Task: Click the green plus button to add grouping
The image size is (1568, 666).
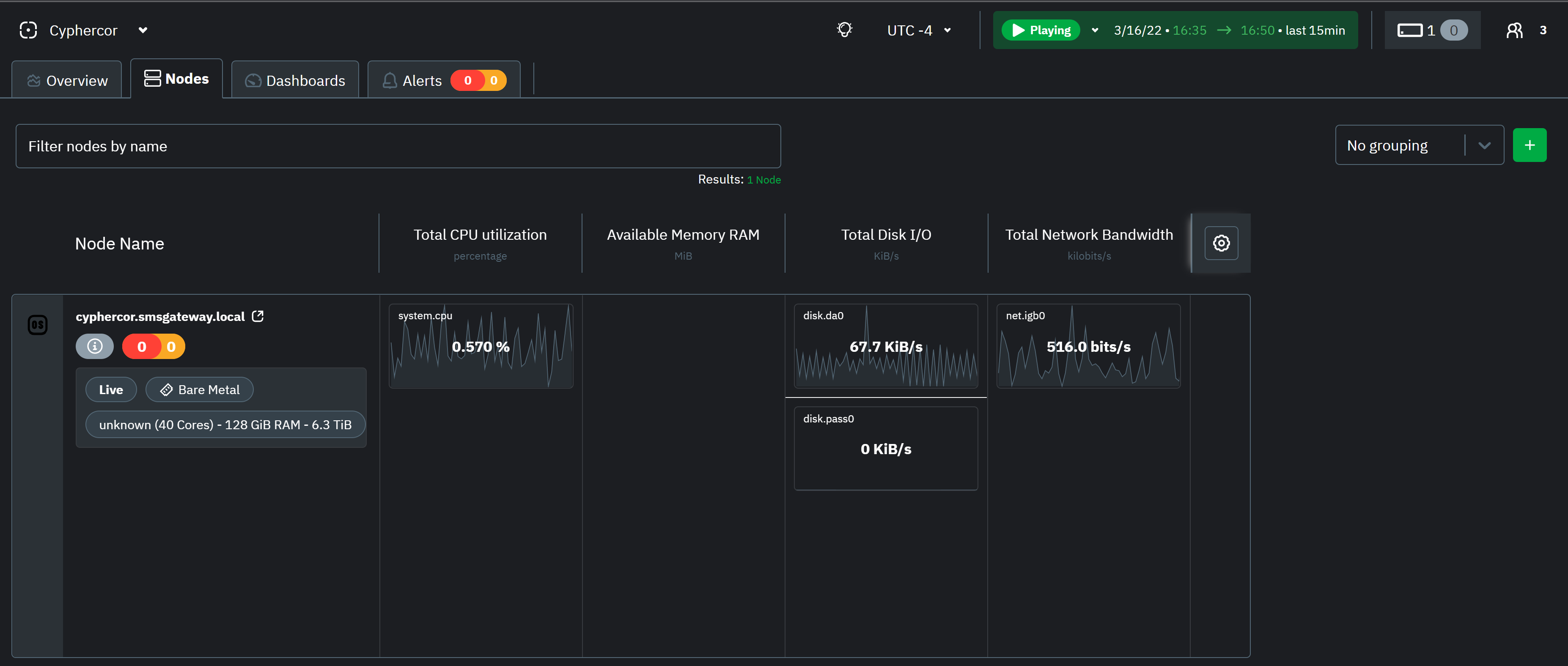Action: [1530, 145]
